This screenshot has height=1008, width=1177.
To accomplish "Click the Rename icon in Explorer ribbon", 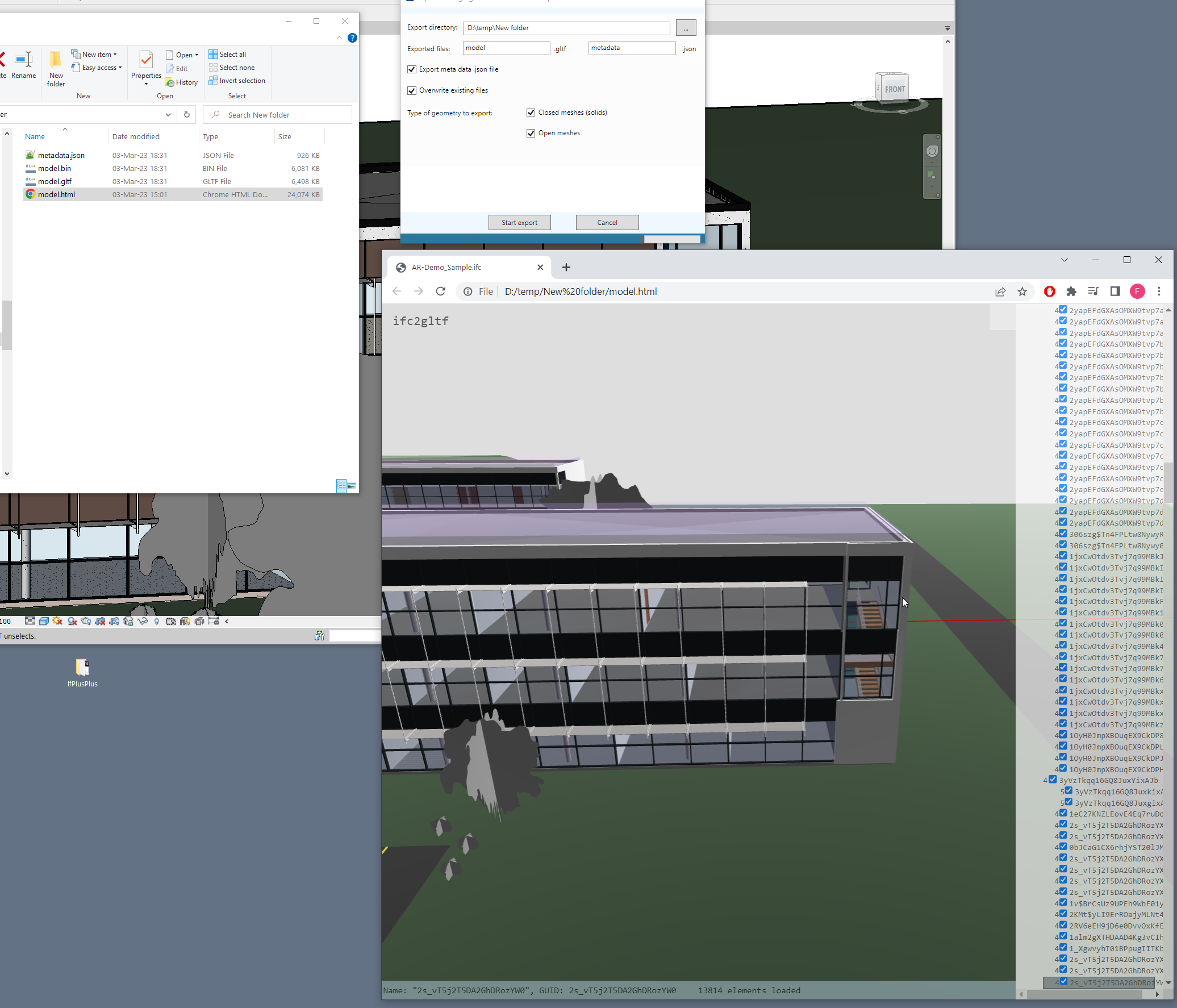I will (x=23, y=64).
